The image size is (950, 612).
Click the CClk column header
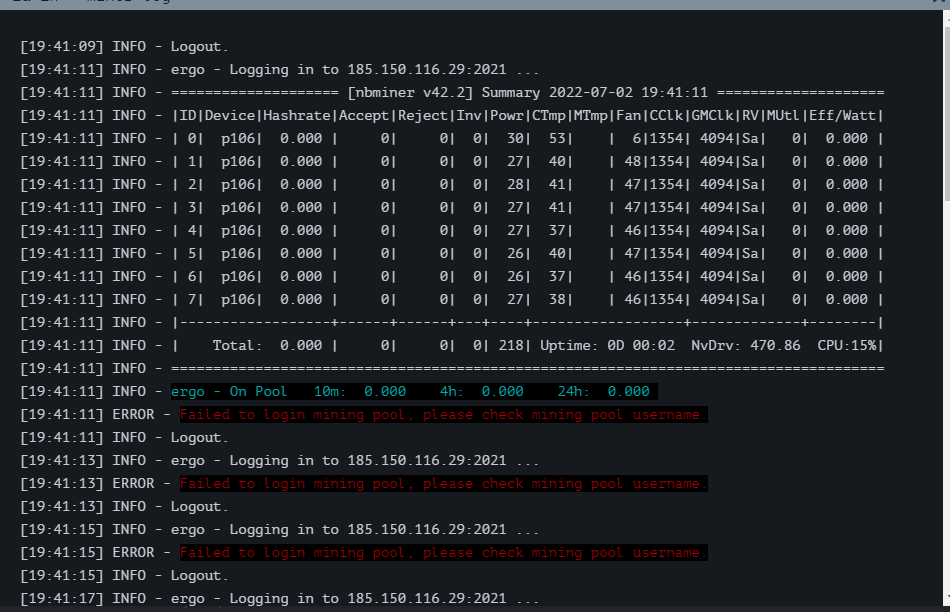[x=666, y=116]
